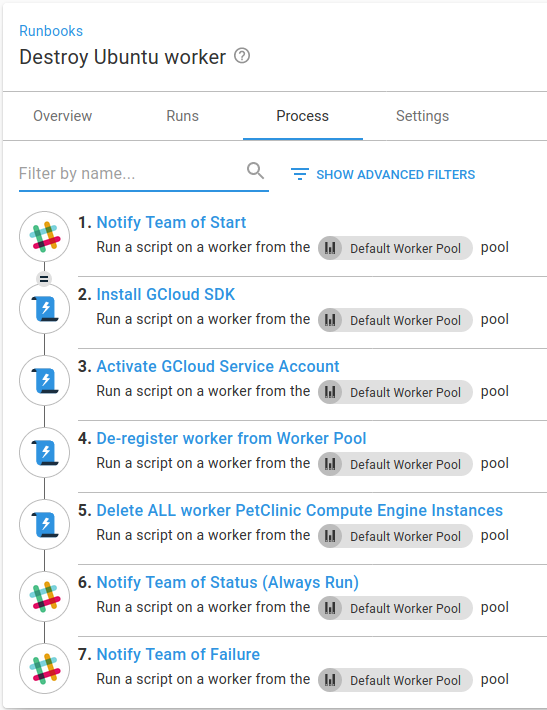Click the worker pool icon in step 4 chip
This screenshot has height=710, width=547.
[x=330, y=464]
